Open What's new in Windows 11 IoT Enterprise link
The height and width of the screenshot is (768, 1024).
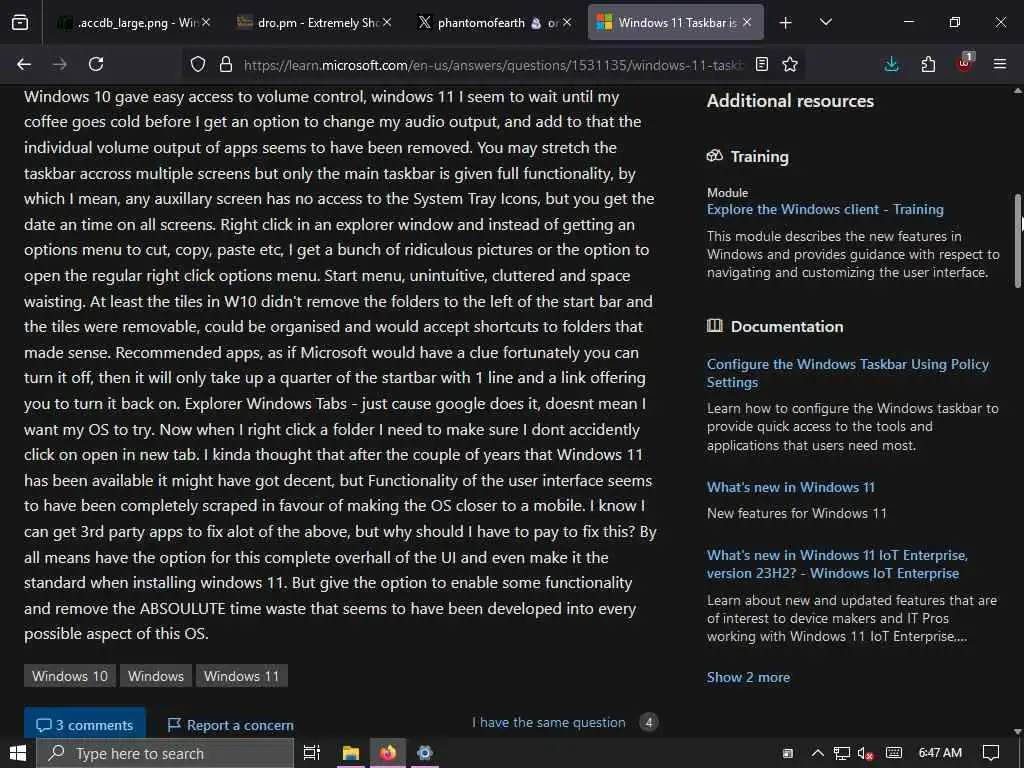837,564
